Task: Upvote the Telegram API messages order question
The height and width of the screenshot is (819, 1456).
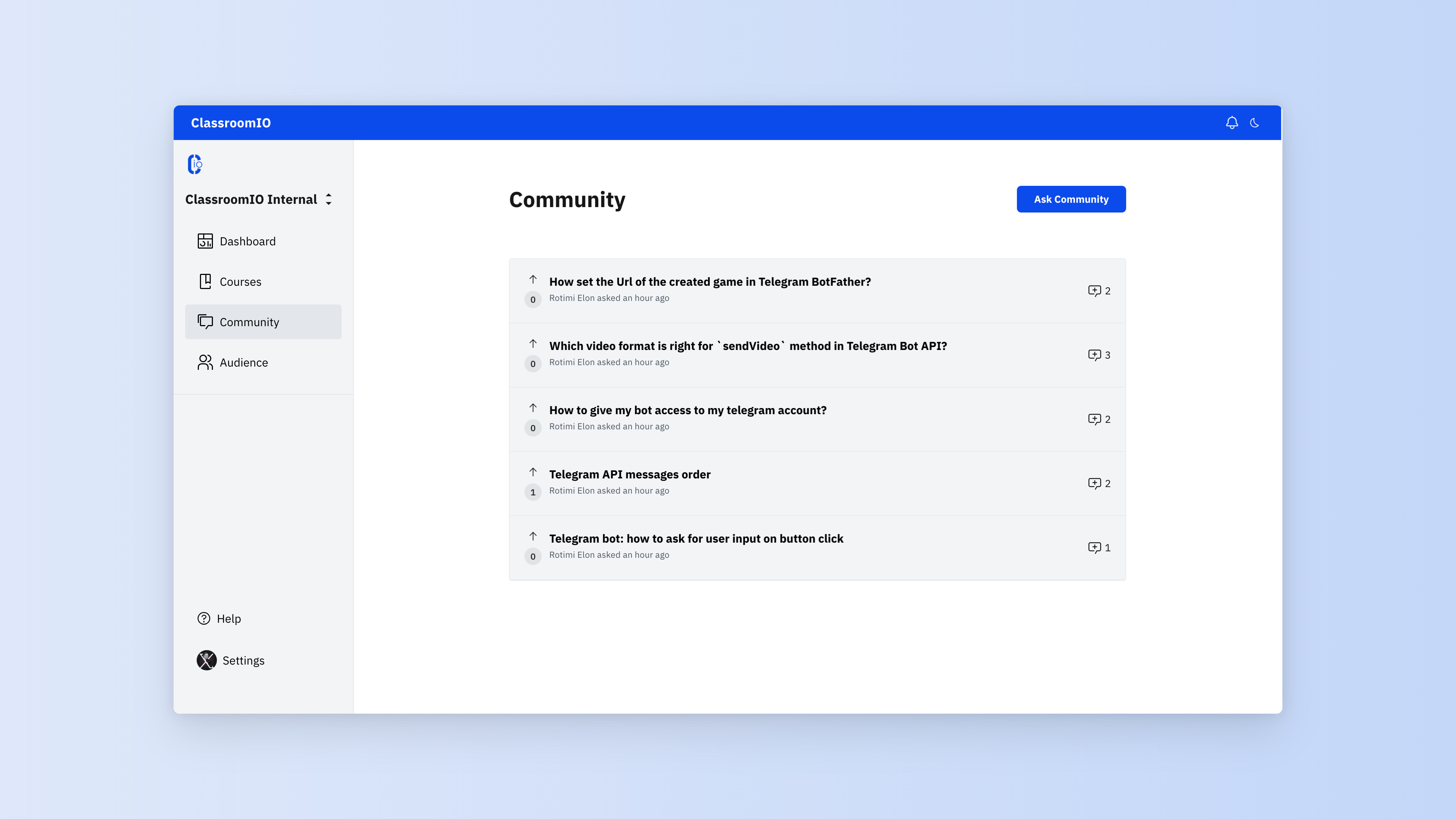Action: point(533,472)
